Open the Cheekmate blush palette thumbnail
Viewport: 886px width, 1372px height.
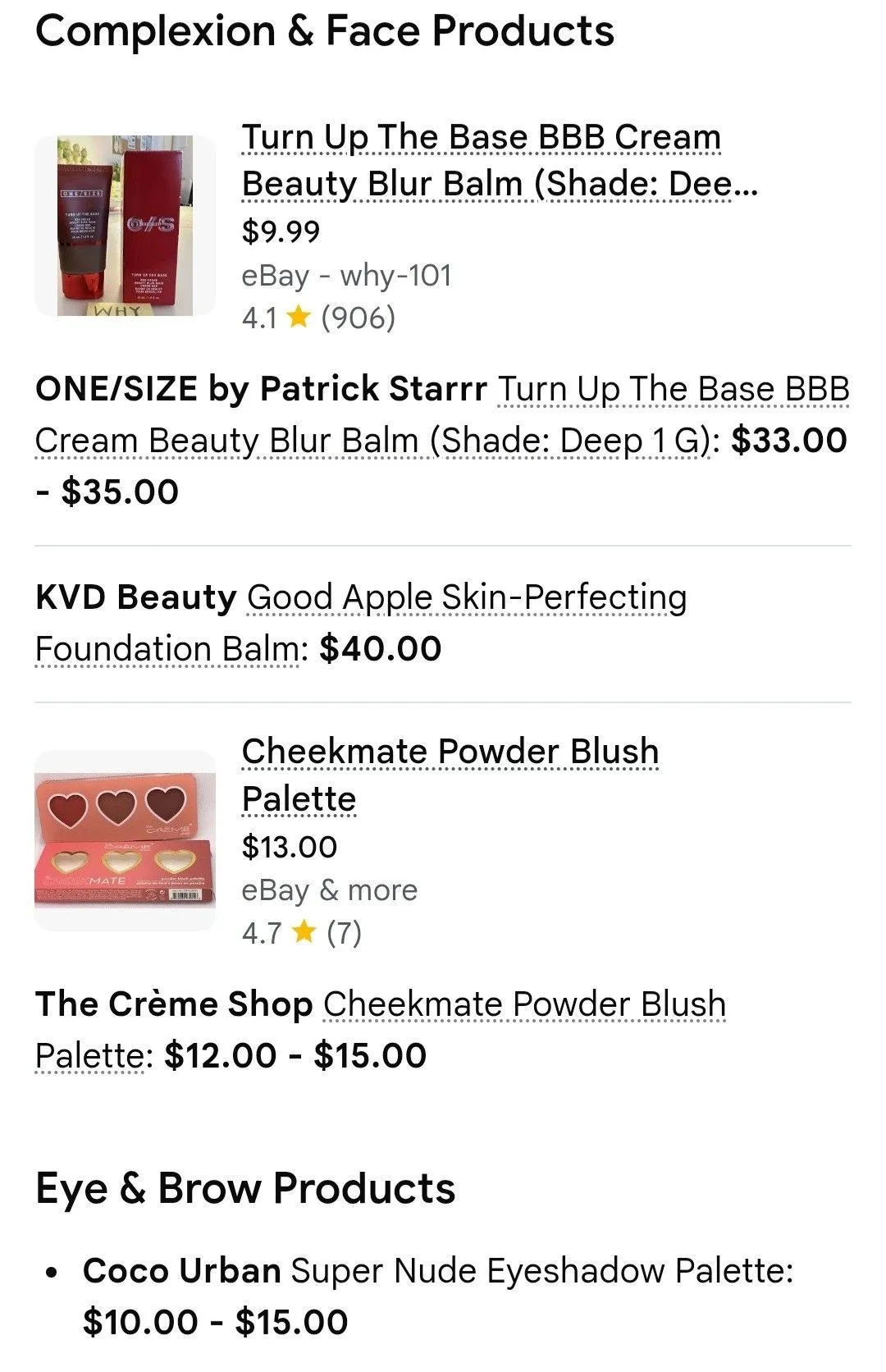(x=125, y=840)
